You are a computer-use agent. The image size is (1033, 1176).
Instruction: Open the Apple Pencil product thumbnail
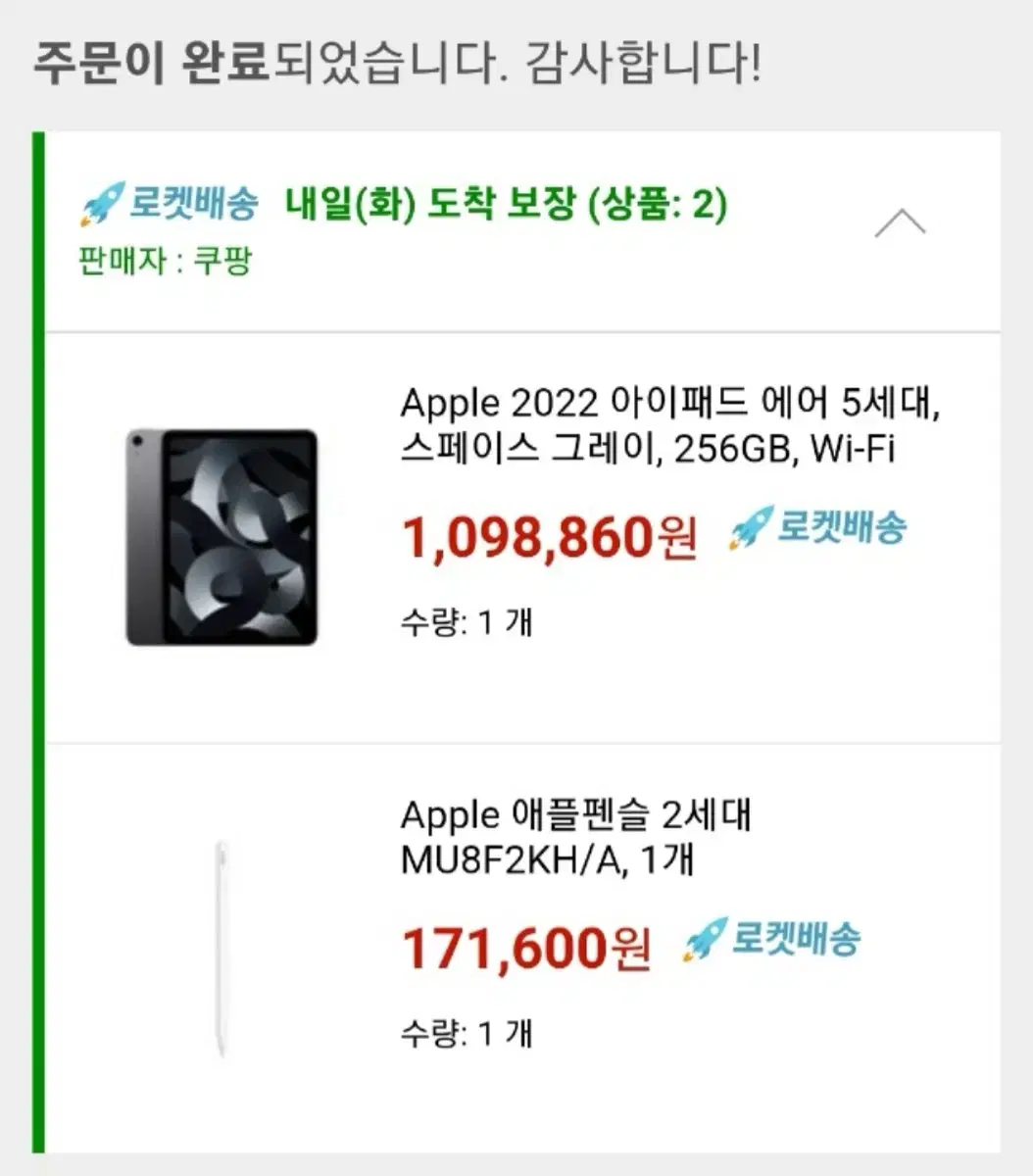(x=221, y=948)
